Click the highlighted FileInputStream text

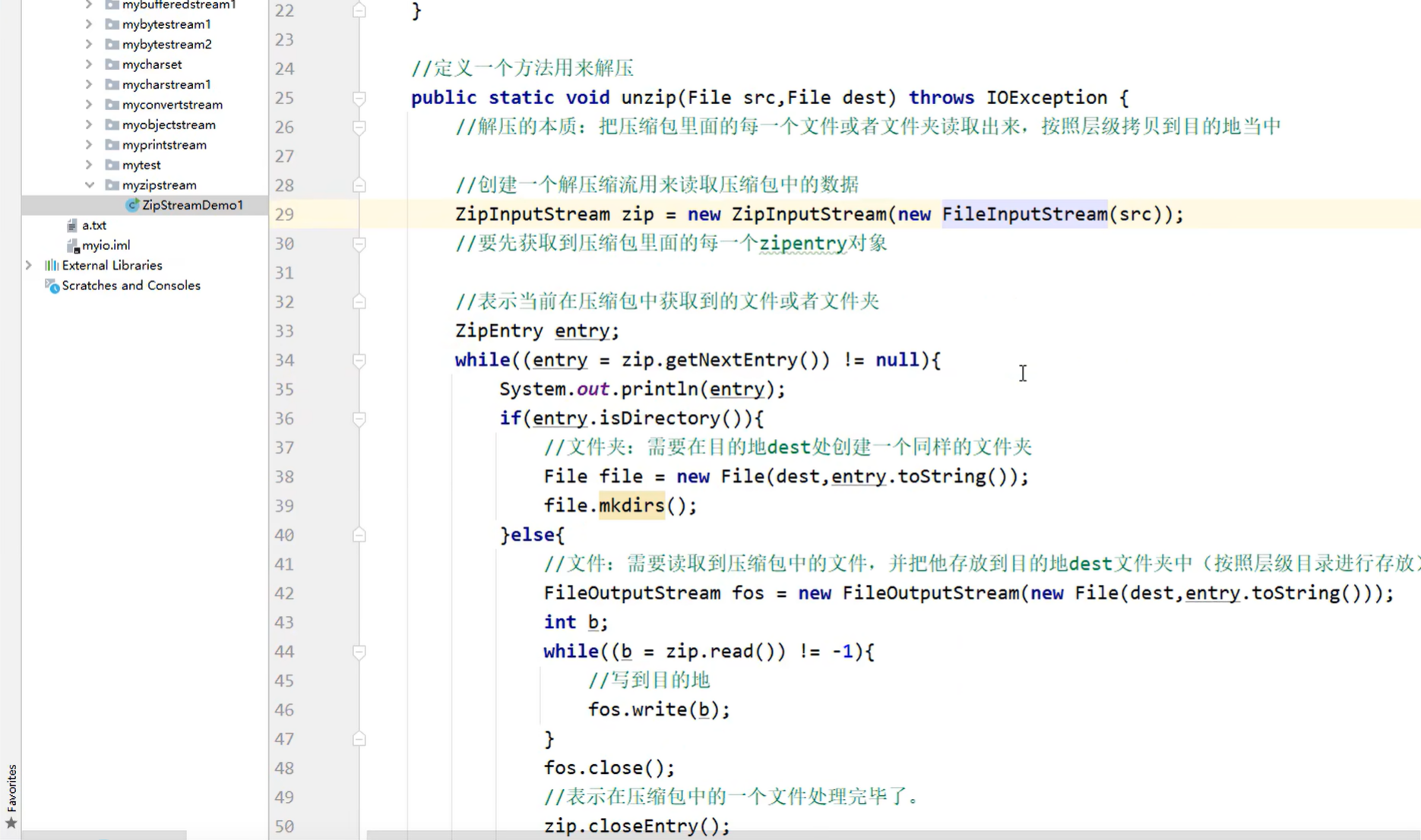(x=1024, y=214)
